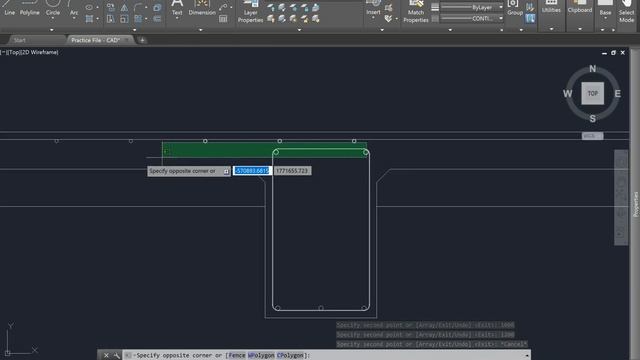Select the Text annotation tool
The width and height of the screenshot is (640, 360).
click(177, 8)
